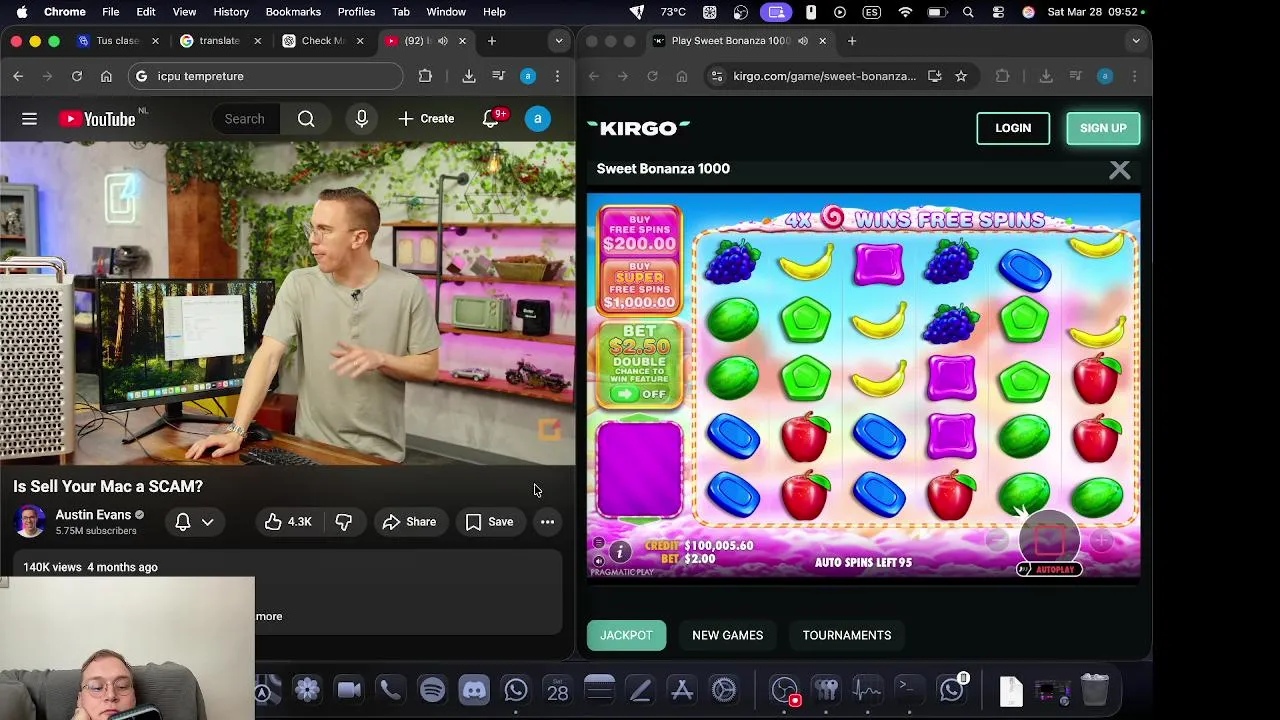Open downloads icon in YouTube Chrome window
This screenshot has width=1280, height=720.
point(468,76)
